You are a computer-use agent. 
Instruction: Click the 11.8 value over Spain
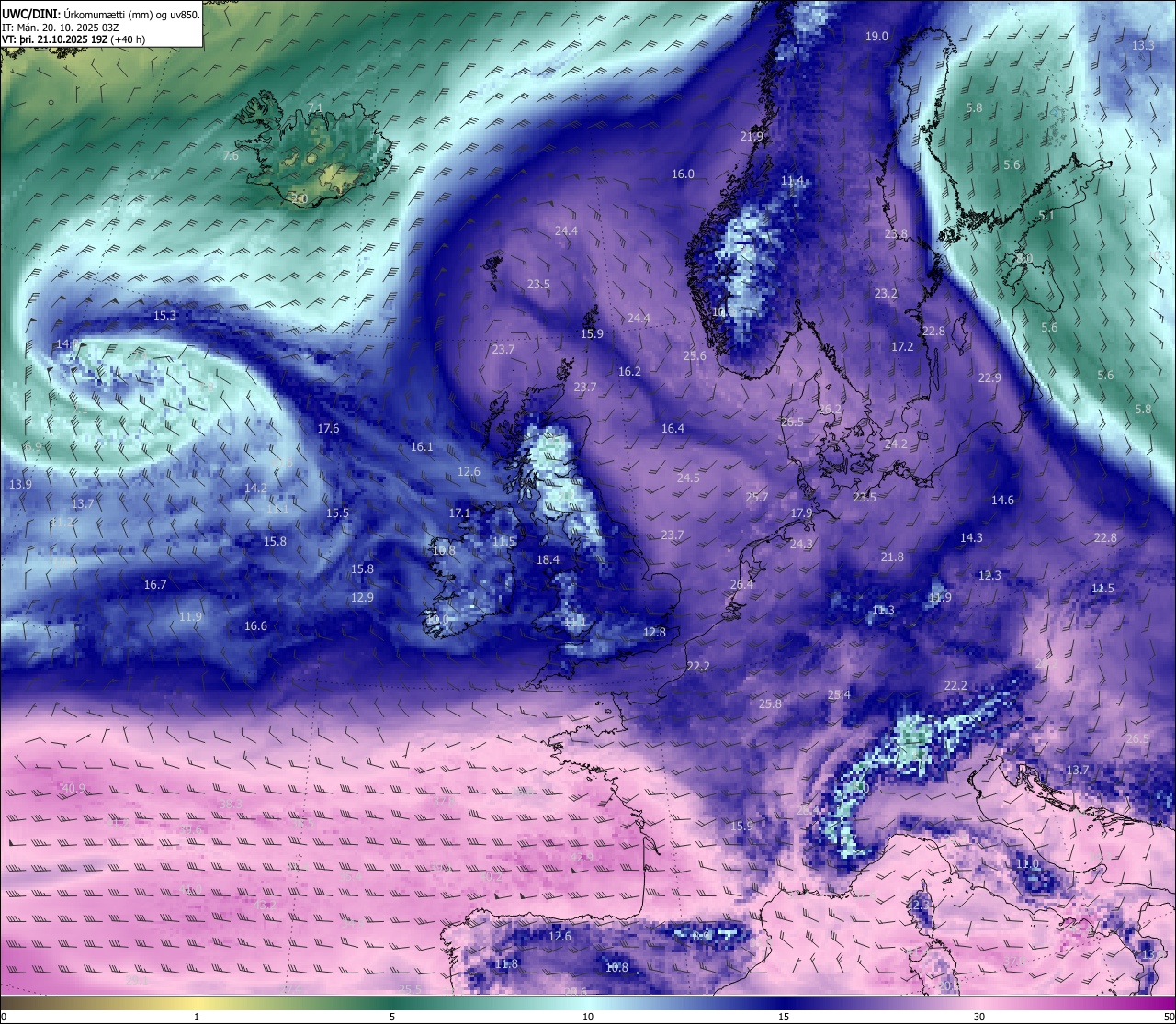tap(506, 964)
